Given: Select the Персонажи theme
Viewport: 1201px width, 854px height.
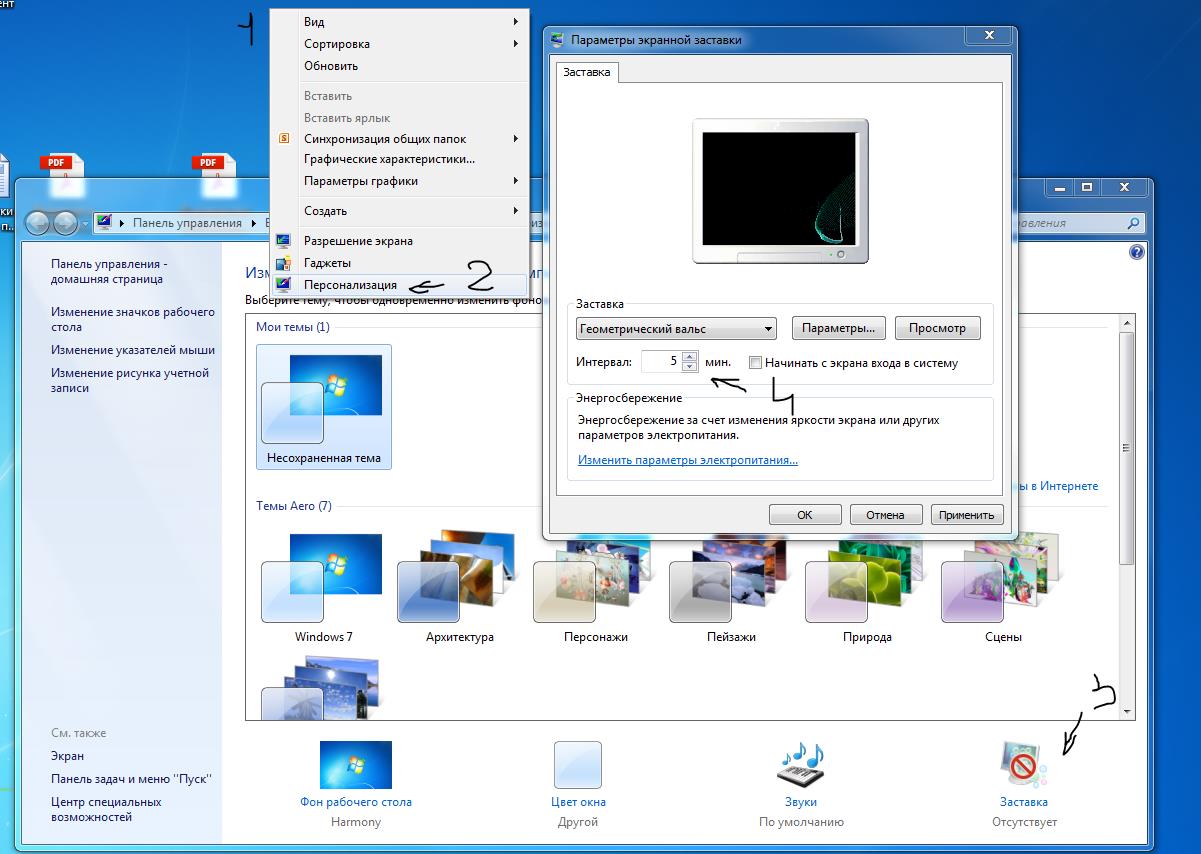Looking at the screenshot, I should pos(596,588).
